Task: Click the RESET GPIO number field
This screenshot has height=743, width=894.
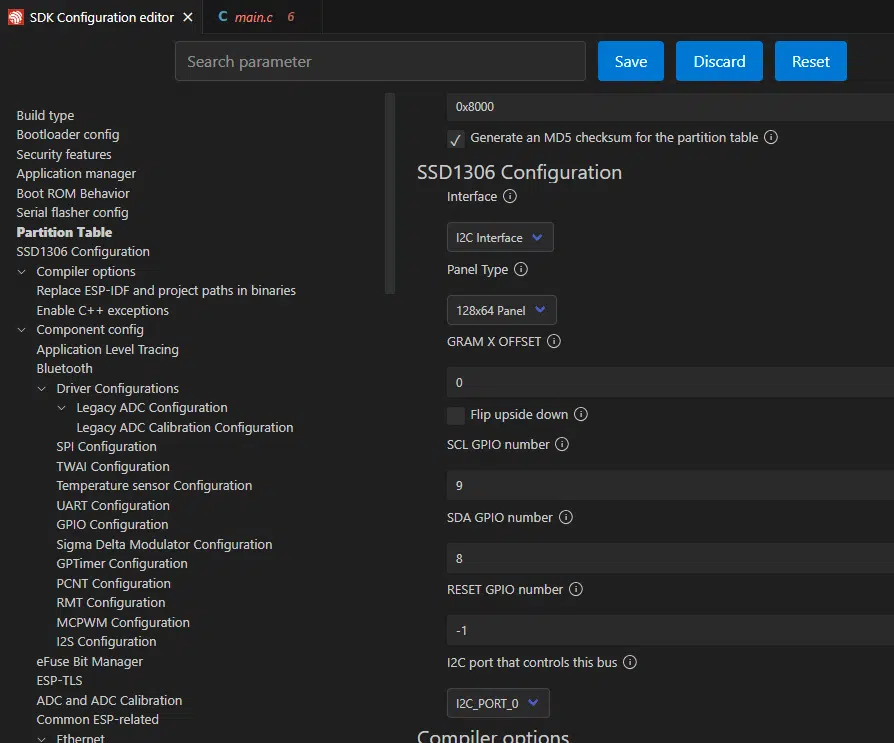Action: [670, 630]
